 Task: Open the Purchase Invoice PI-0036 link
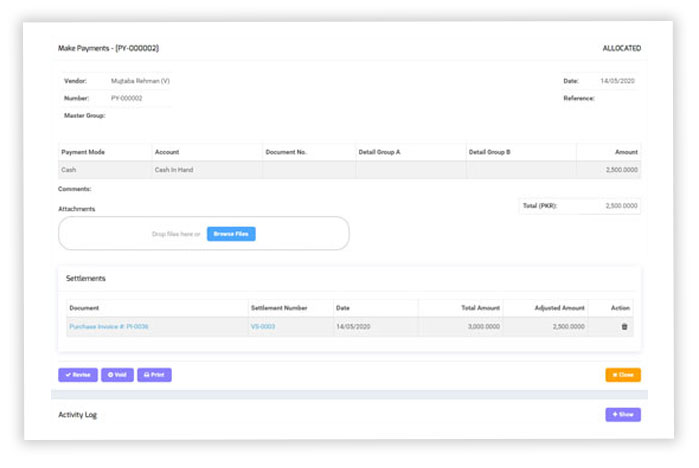[x=109, y=327]
